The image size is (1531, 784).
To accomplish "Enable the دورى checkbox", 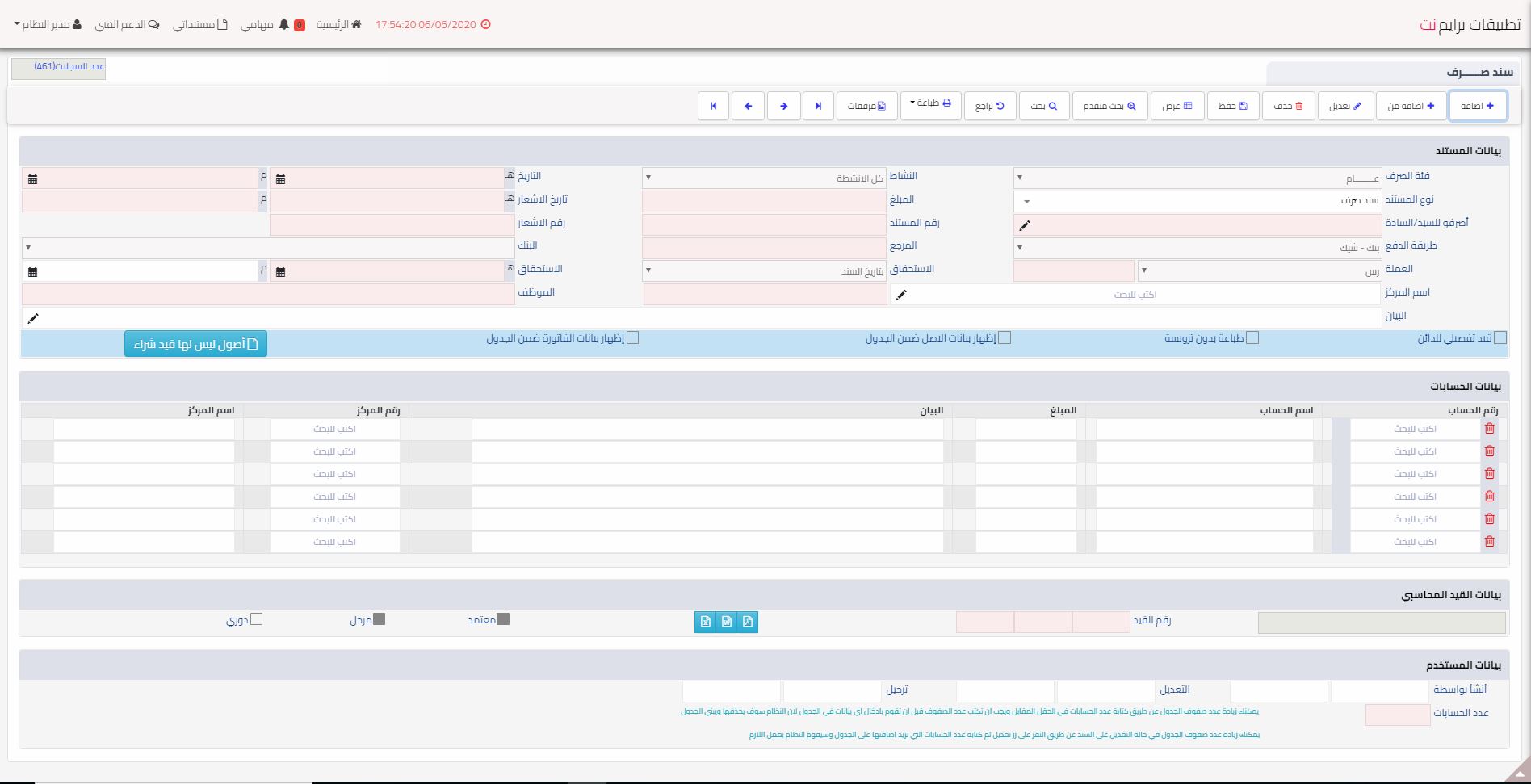I will click(x=257, y=619).
